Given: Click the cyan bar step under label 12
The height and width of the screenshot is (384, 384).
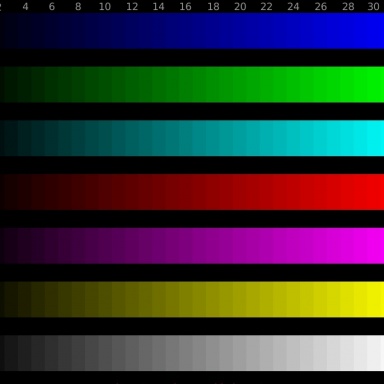Looking at the screenshot, I should click(132, 138).
